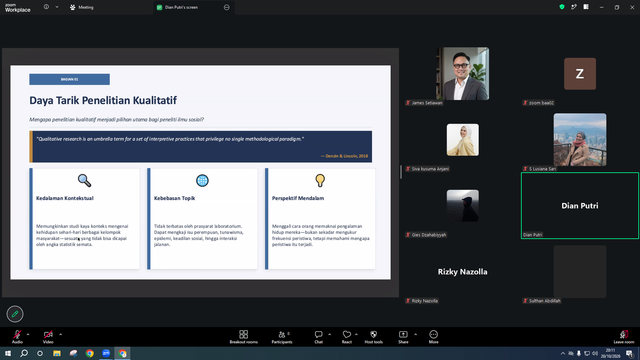640x360 pixels.
Task: Click the slide title Daya Tarik Penelitian Kualitatif
Action: 103,100
